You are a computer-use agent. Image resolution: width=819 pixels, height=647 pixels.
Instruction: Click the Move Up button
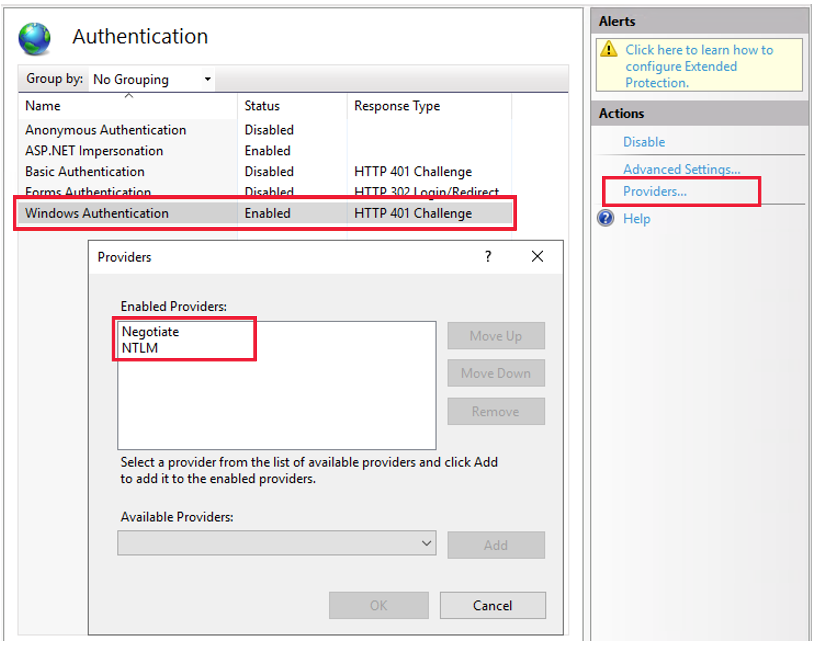495,335
